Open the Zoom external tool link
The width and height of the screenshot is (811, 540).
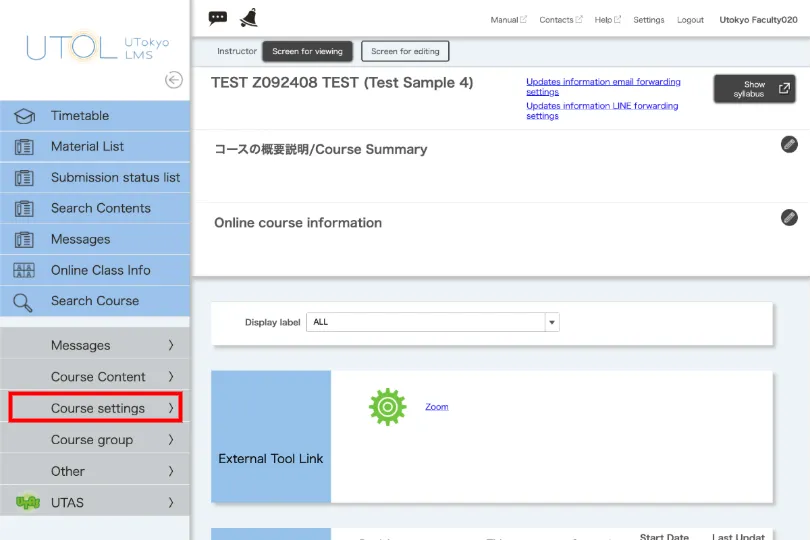coord(437,407)
